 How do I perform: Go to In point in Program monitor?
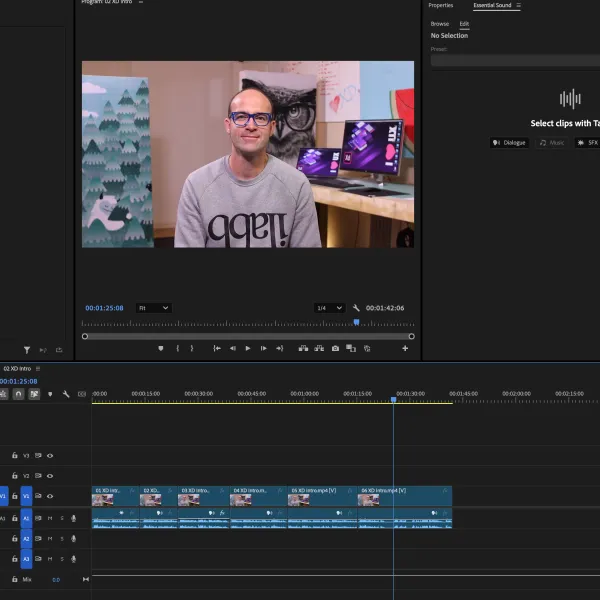[x=217, y=348]
